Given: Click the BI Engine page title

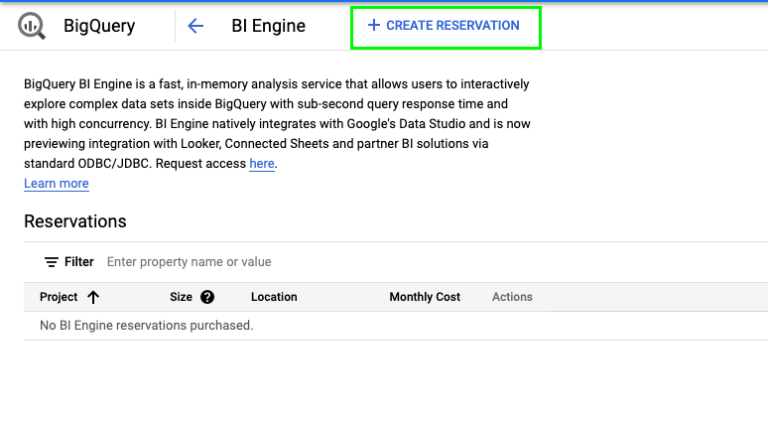Looking at the screenshot, I should coord(268,26).
